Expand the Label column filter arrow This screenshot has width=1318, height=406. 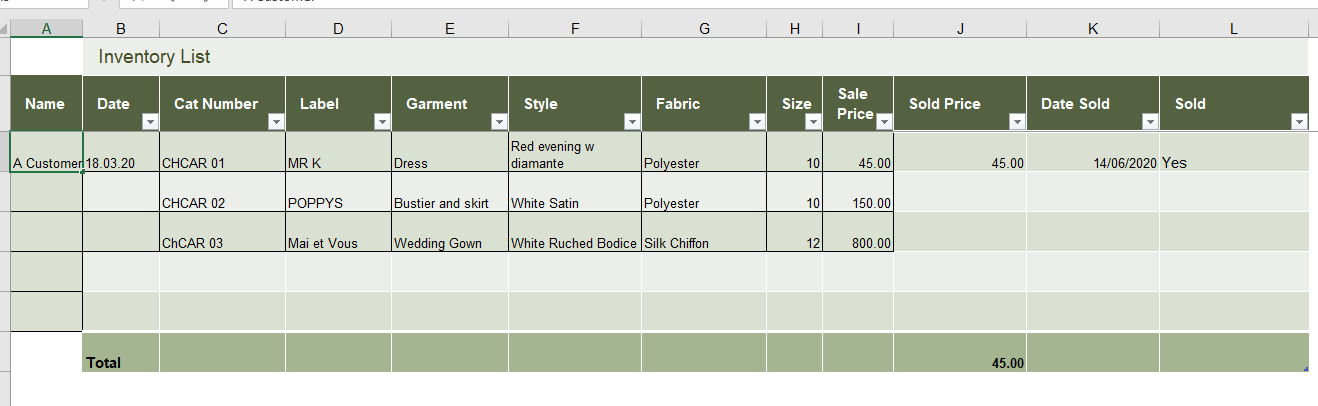(382, 121)
